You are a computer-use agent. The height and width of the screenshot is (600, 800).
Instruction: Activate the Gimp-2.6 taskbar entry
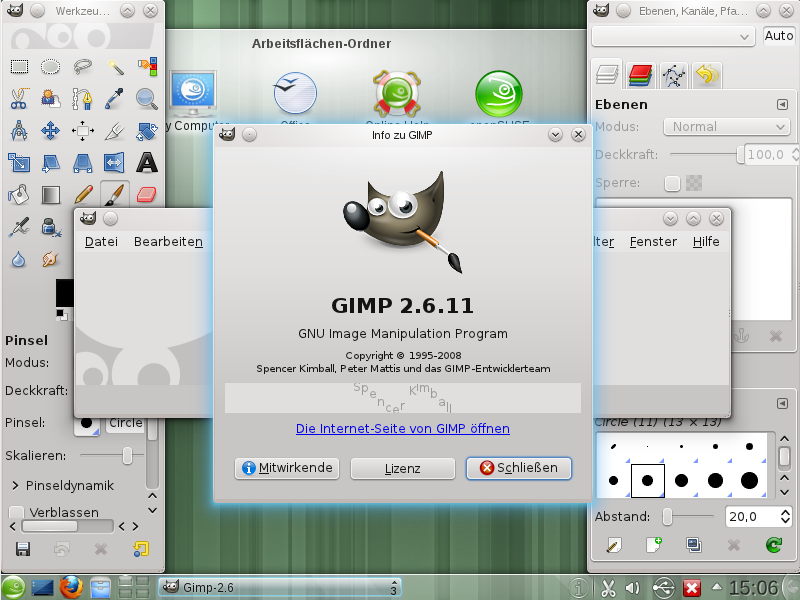coord(280,588)
